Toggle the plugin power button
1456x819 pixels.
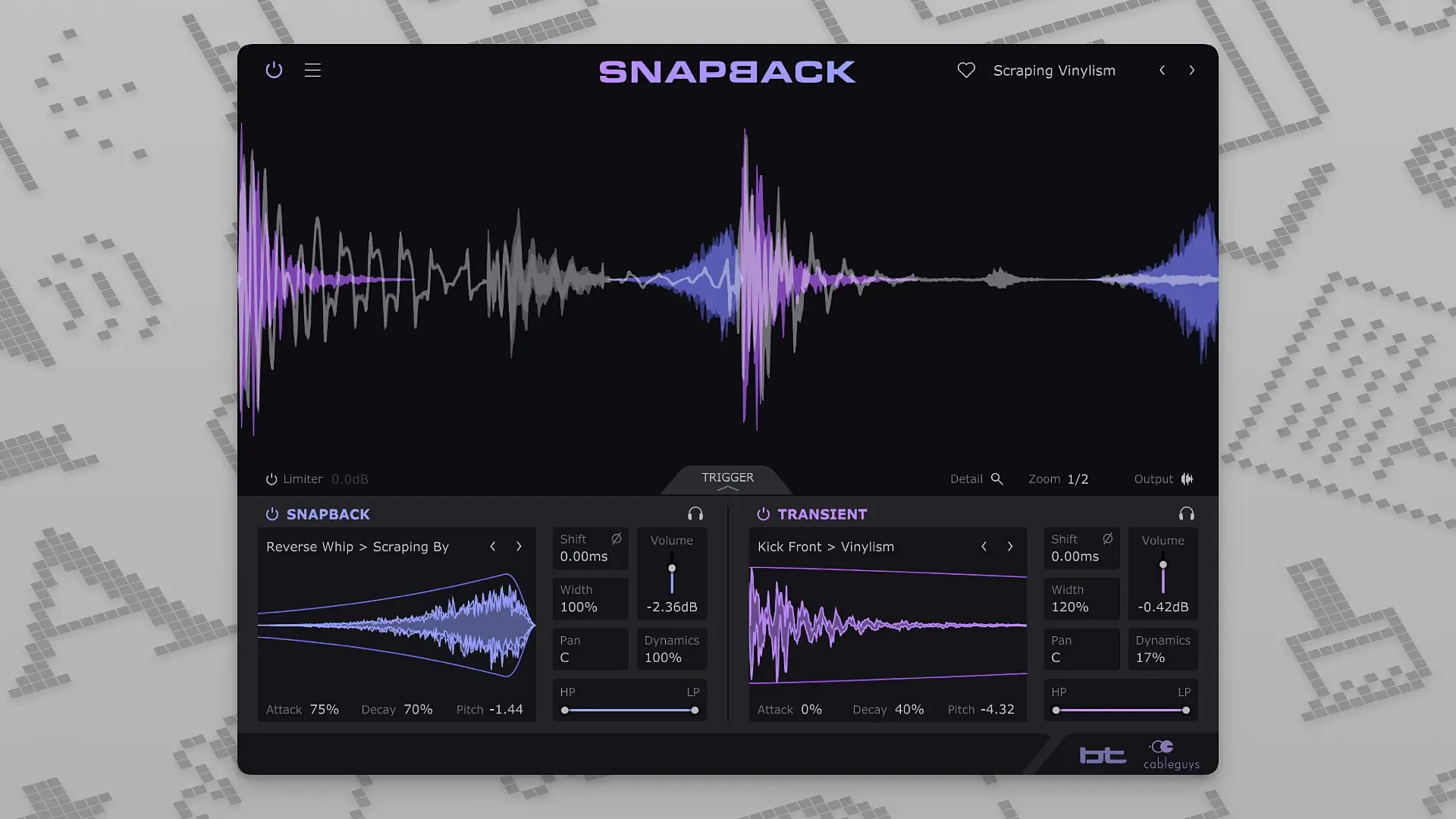(274, 71)
